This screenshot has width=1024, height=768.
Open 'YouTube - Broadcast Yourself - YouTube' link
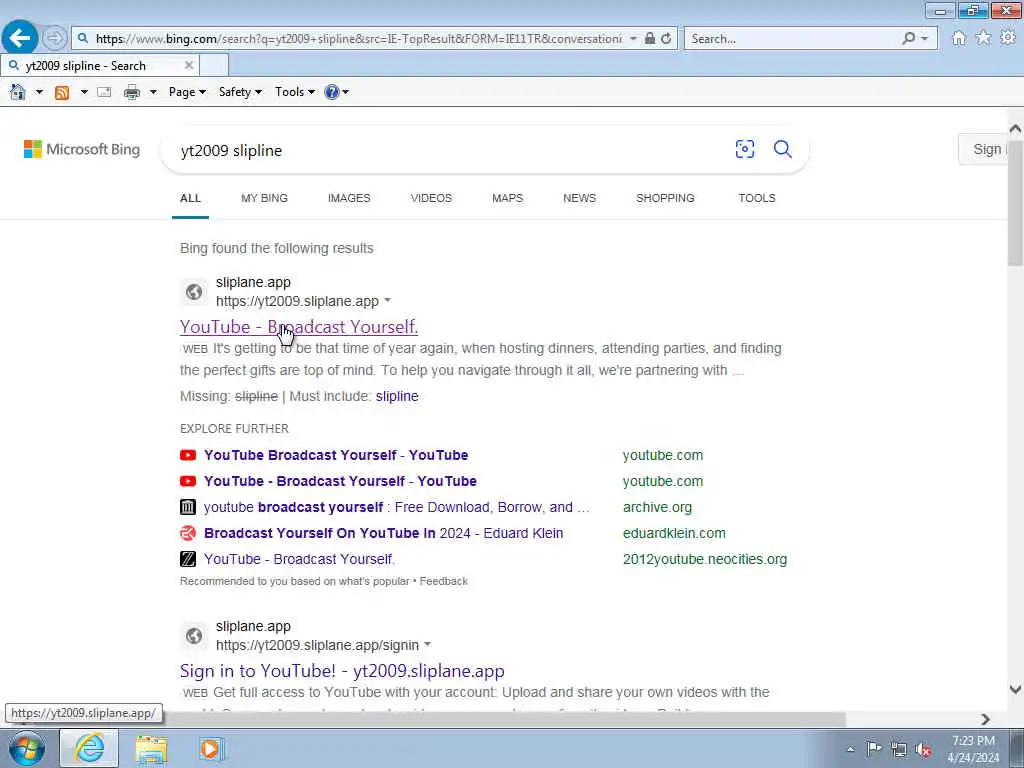[340, 481]
